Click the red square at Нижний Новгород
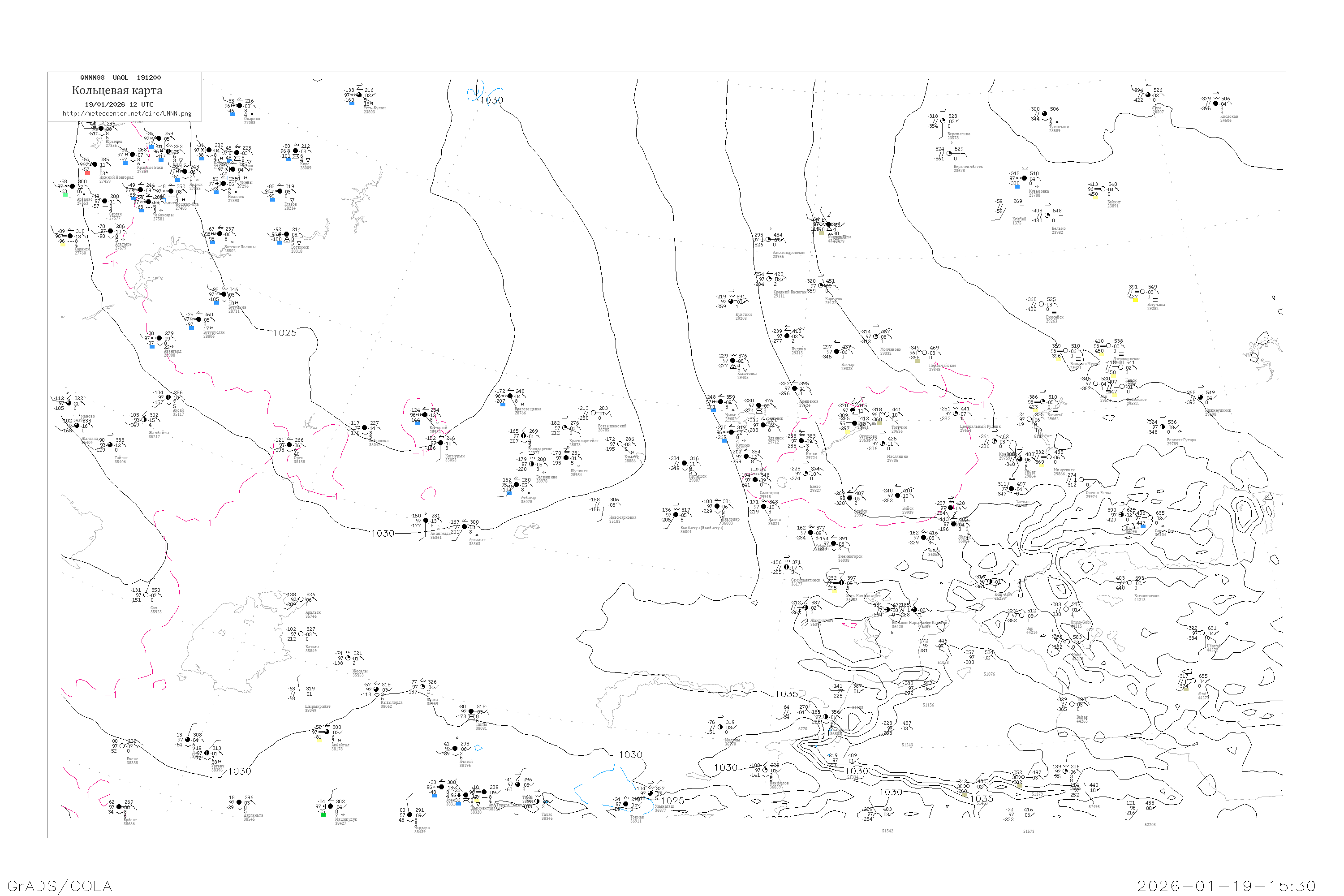This screenshot has width=1344, height=896. (x=87, y=172)
